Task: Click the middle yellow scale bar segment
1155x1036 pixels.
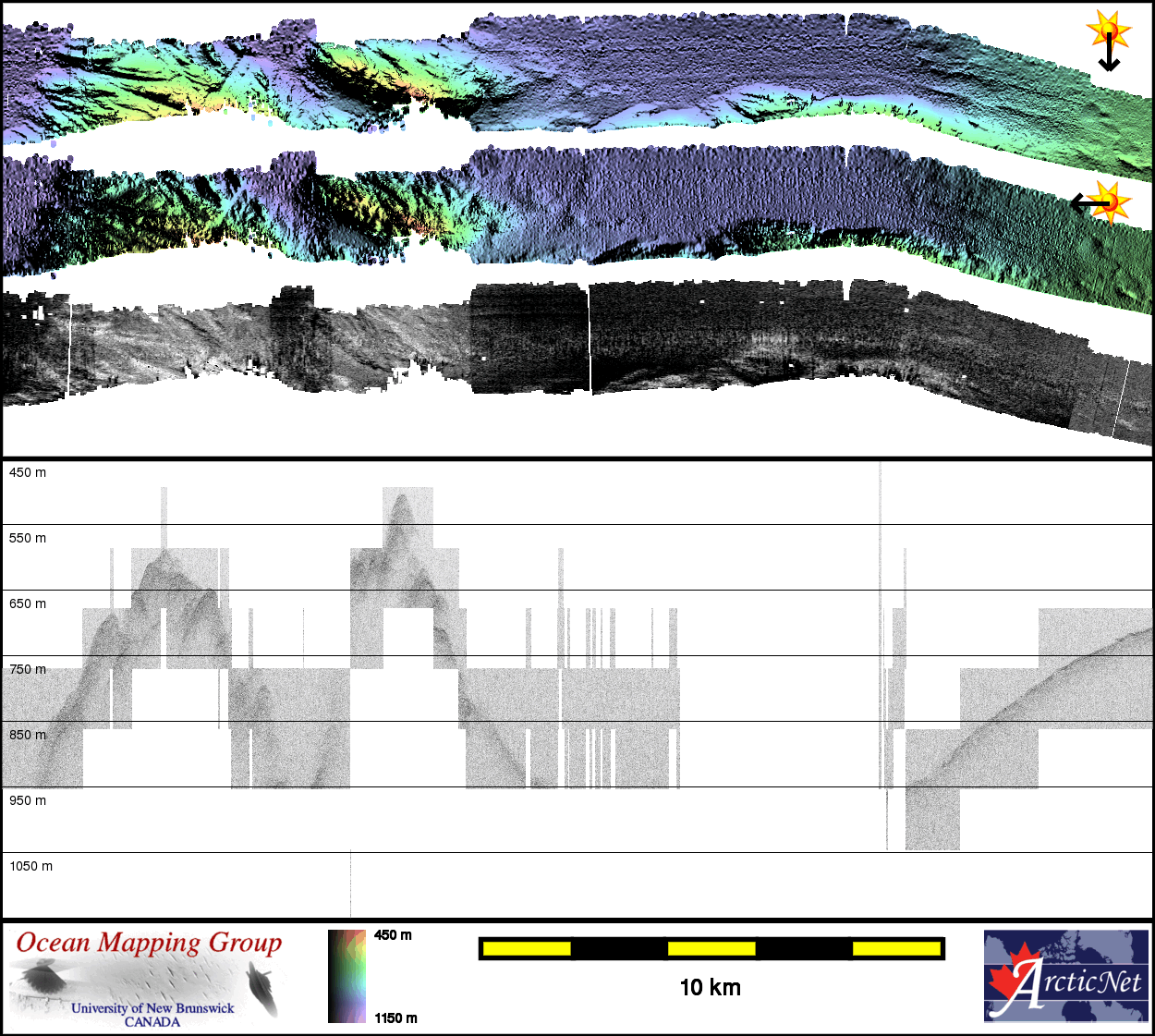Action: pyautogui.click(x=711, y=948)
